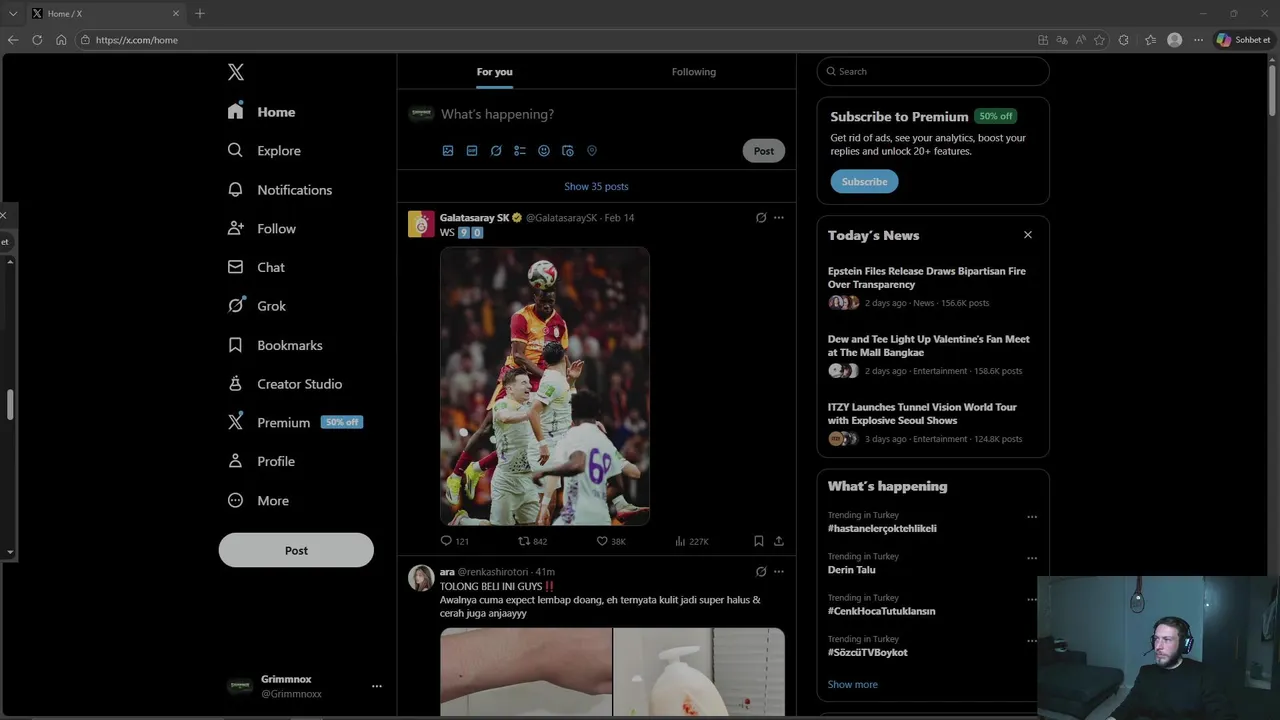Open Explore in sidebar

[x=264, y=150]
